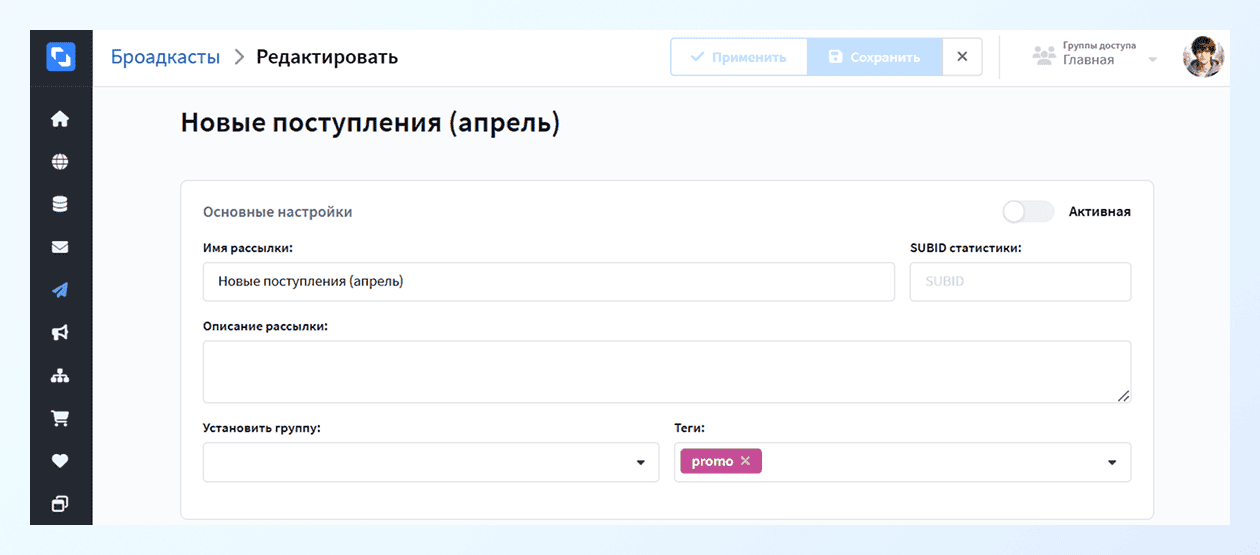1260x555 pixels.
Task: Click the X close button near Сохранить
Action: click(x=962, y=57)
